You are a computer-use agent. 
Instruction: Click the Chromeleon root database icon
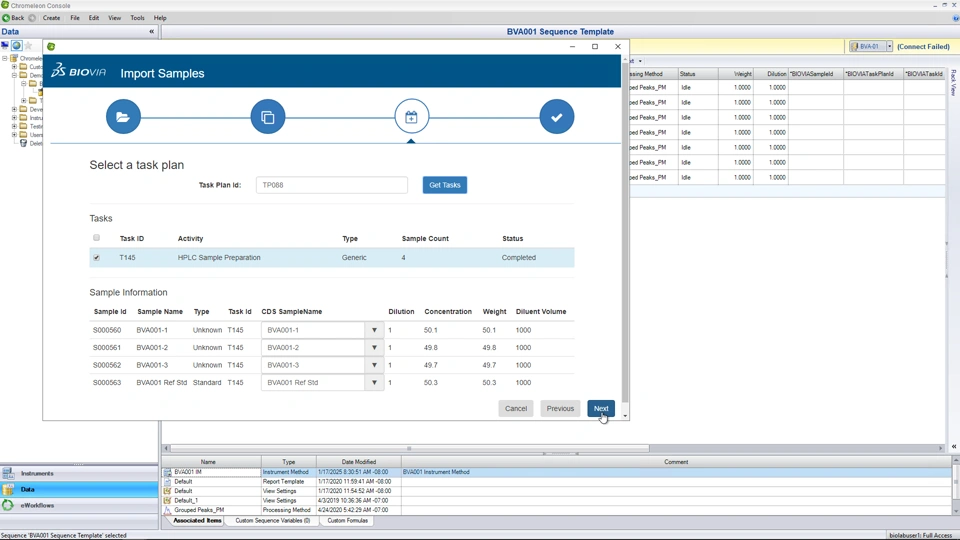coord(13,58)
